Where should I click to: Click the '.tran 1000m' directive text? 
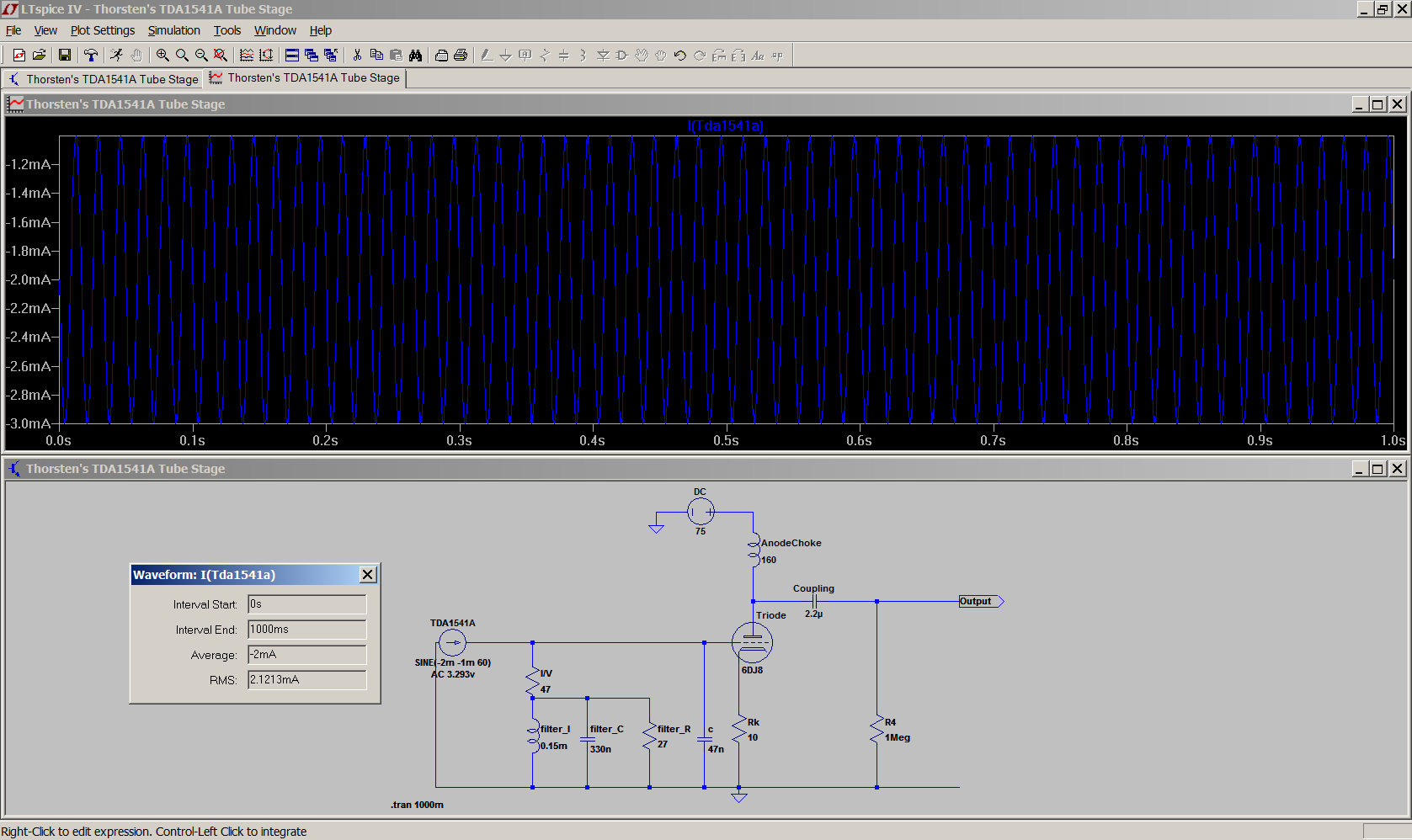[417, 805]
